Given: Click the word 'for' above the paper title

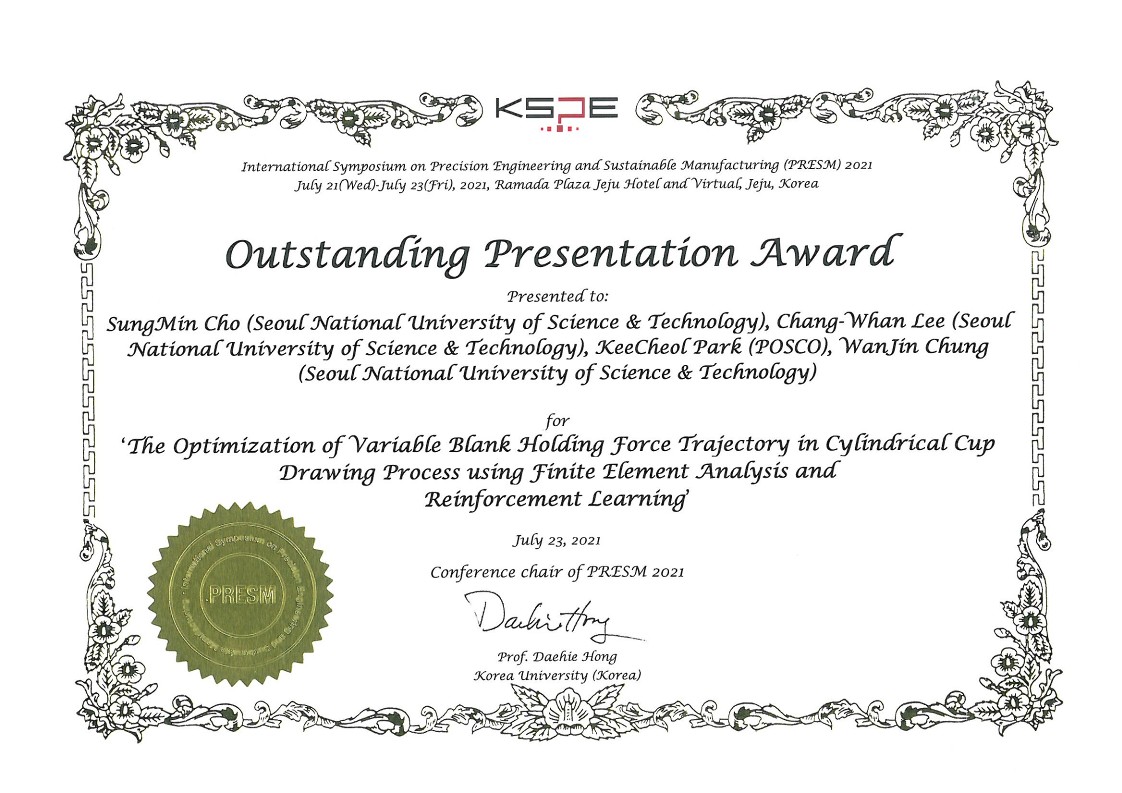Looking at the screenshot, I should pyautogui.click(x=557, y=420).
